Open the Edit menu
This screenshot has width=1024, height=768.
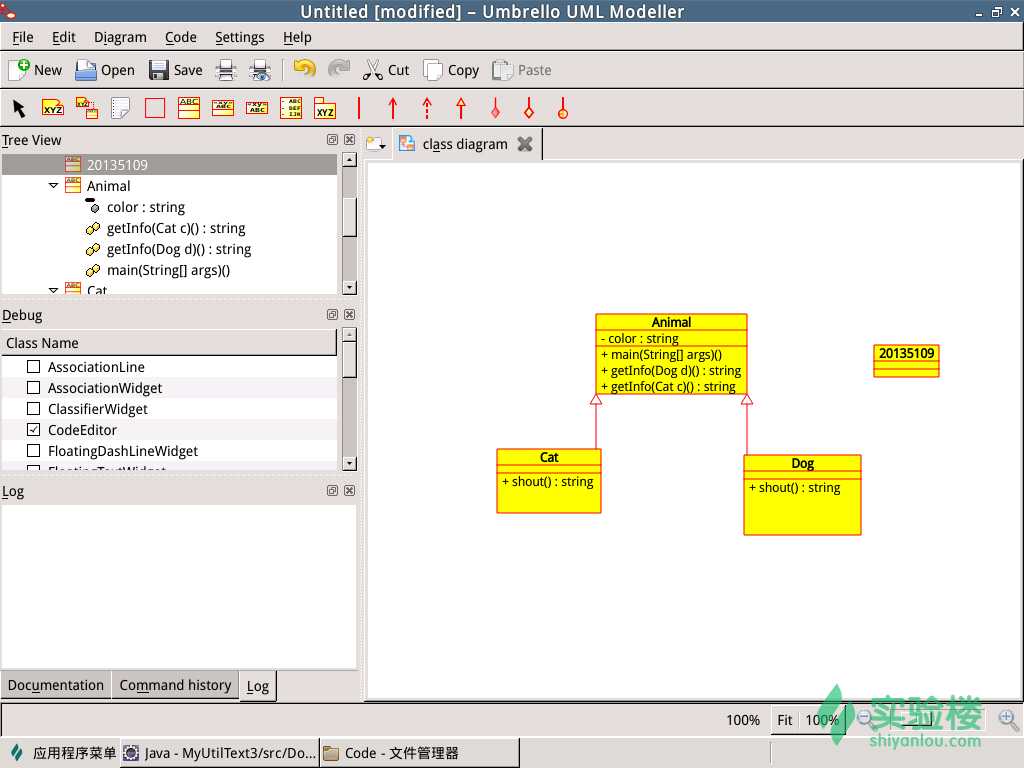(63, 37)
